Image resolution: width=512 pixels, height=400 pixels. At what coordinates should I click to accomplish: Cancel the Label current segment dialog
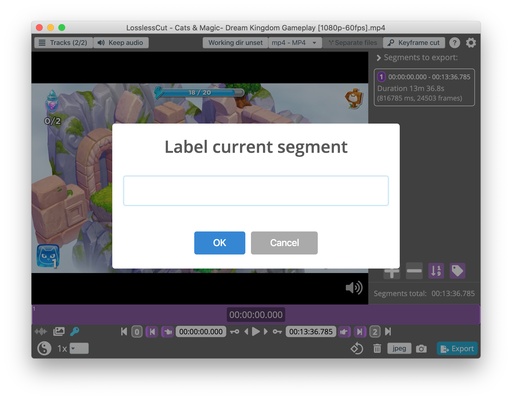pyautogui.click(x=284, y=243)
